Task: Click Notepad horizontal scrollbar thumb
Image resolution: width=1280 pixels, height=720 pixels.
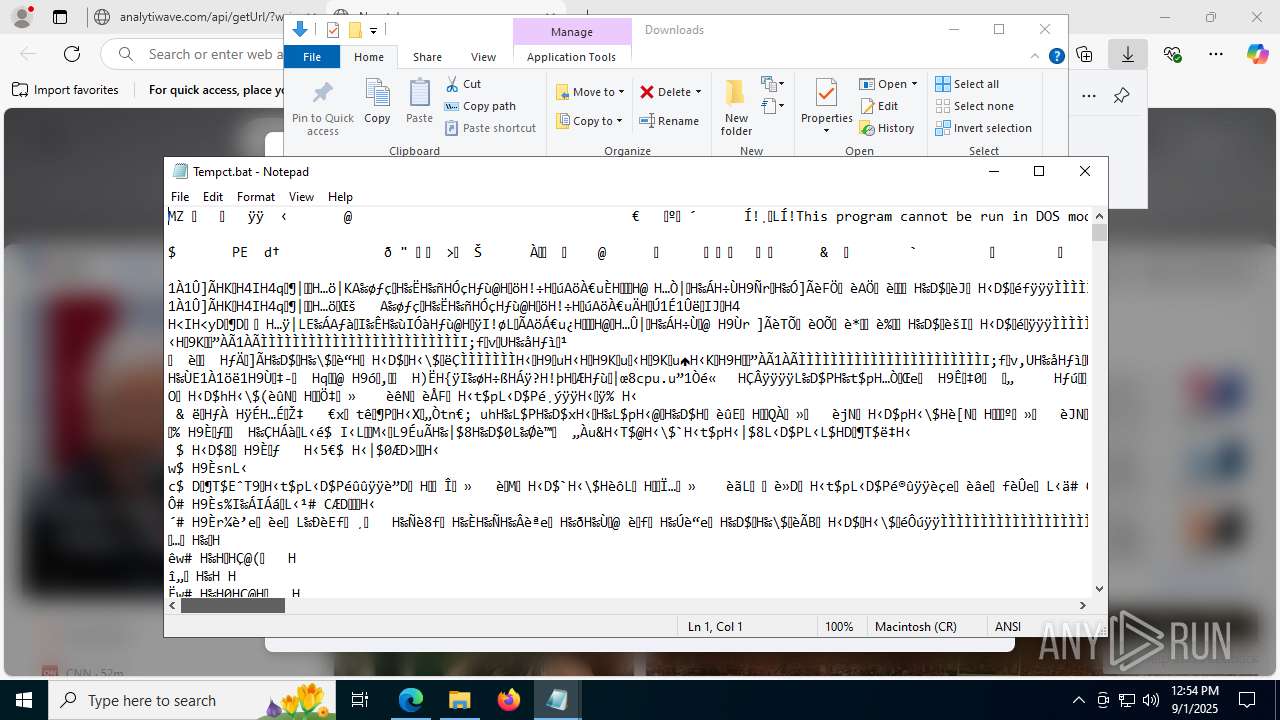Action: (233, 605)
